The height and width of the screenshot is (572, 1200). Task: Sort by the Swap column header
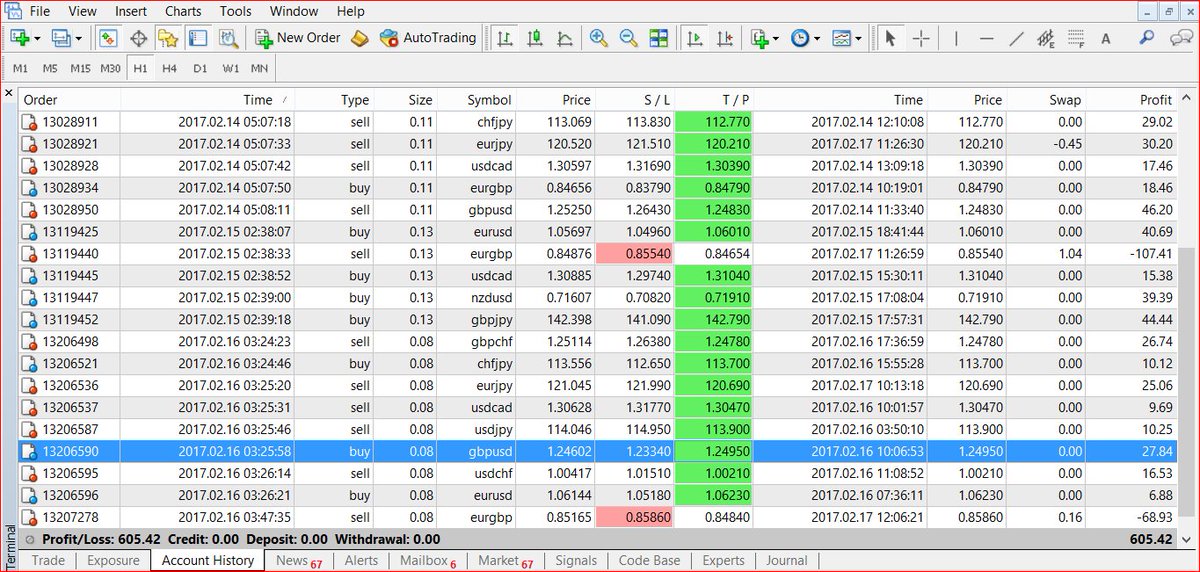pyautogui.click(x=1046, y=100)
